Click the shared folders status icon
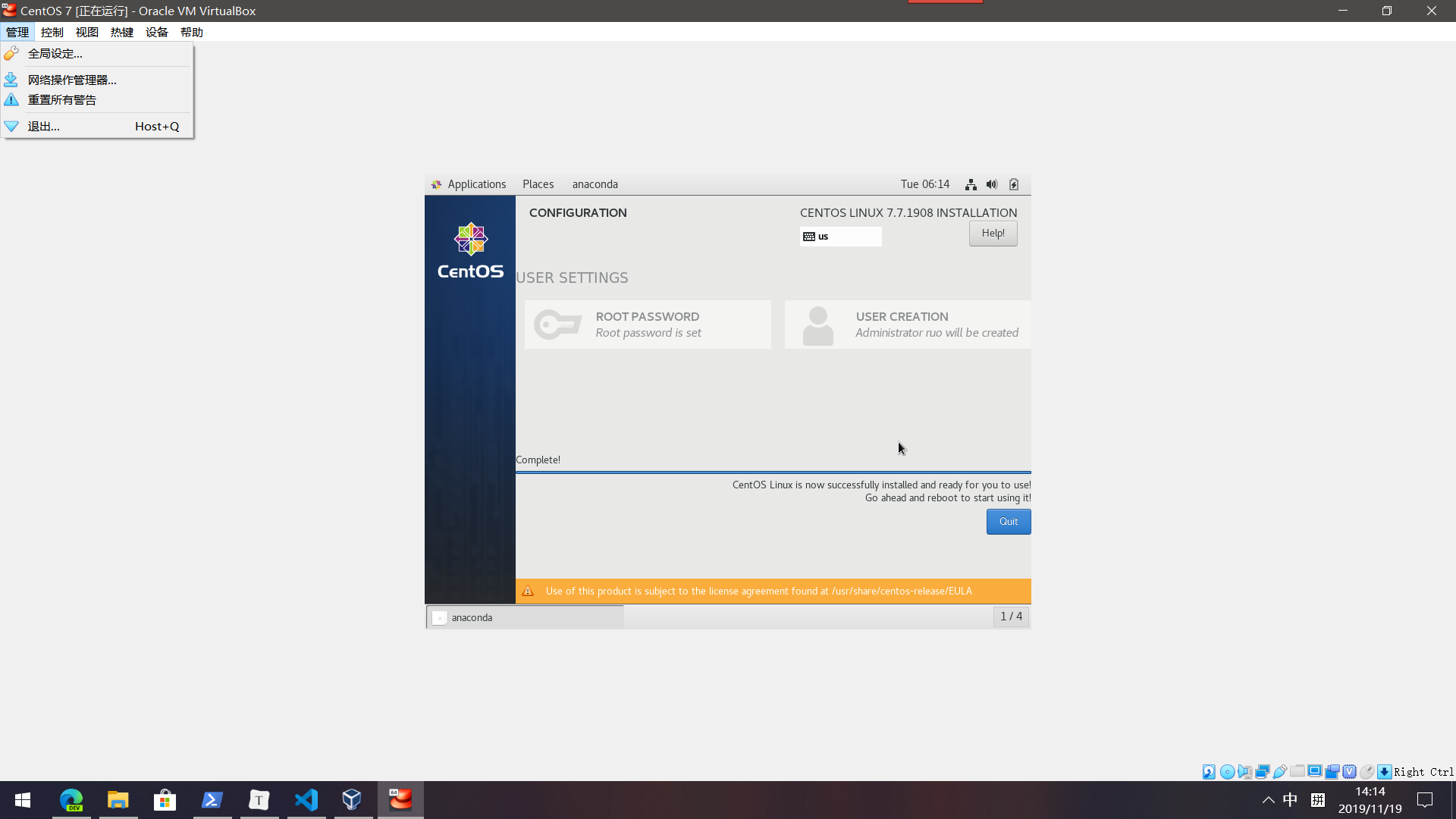This screenshot has height=819, width=1456. pos(1298,772)
